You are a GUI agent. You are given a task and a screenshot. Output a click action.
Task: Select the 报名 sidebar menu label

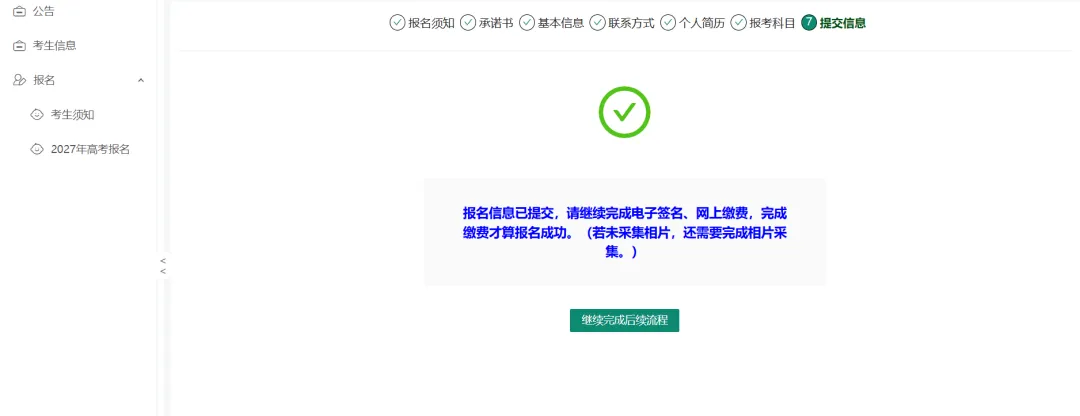[x=44, y=80]
